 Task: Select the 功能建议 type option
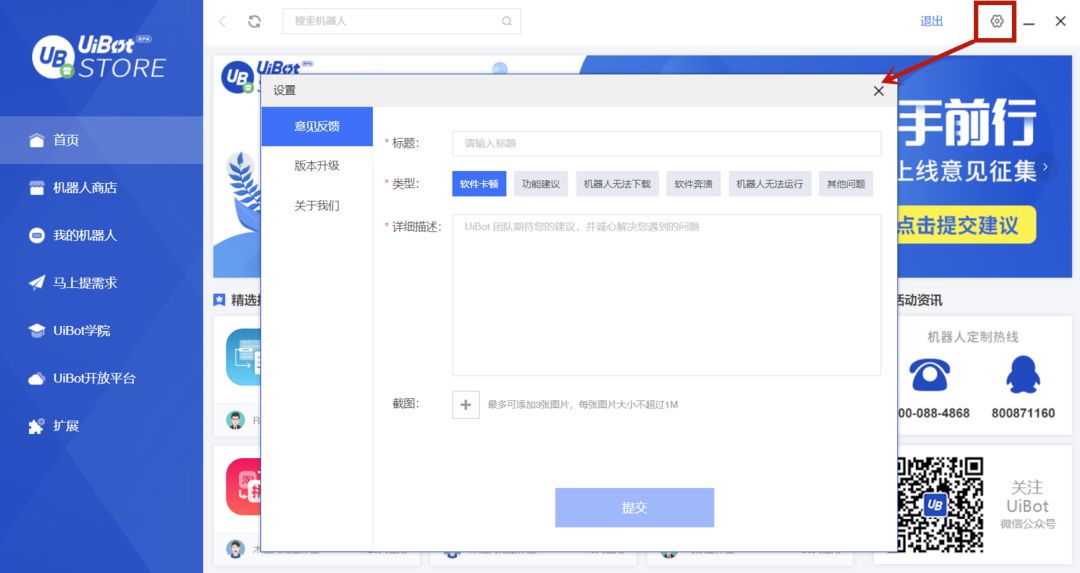[541, 184]
